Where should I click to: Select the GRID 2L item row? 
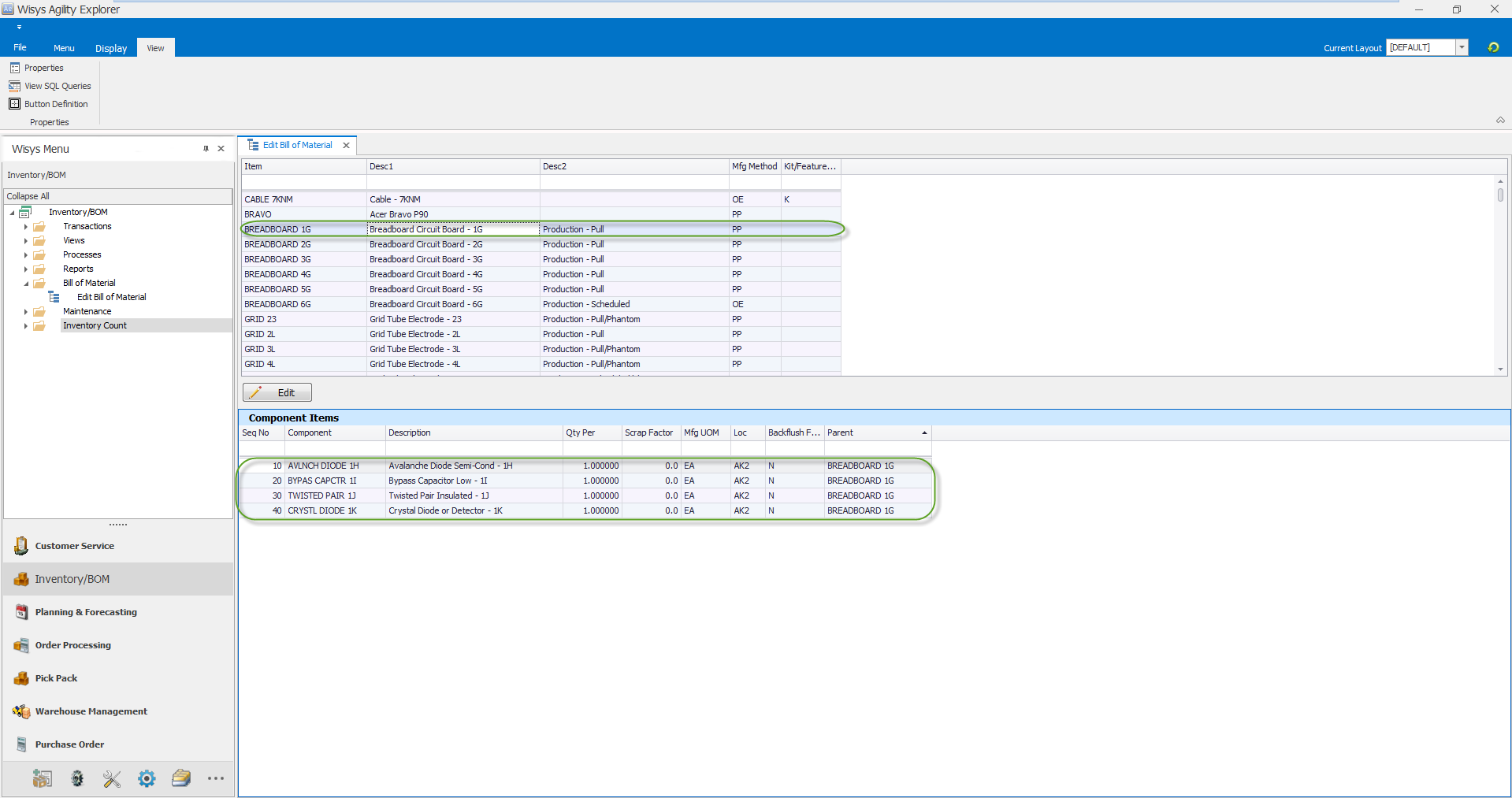tap(541, 334)
